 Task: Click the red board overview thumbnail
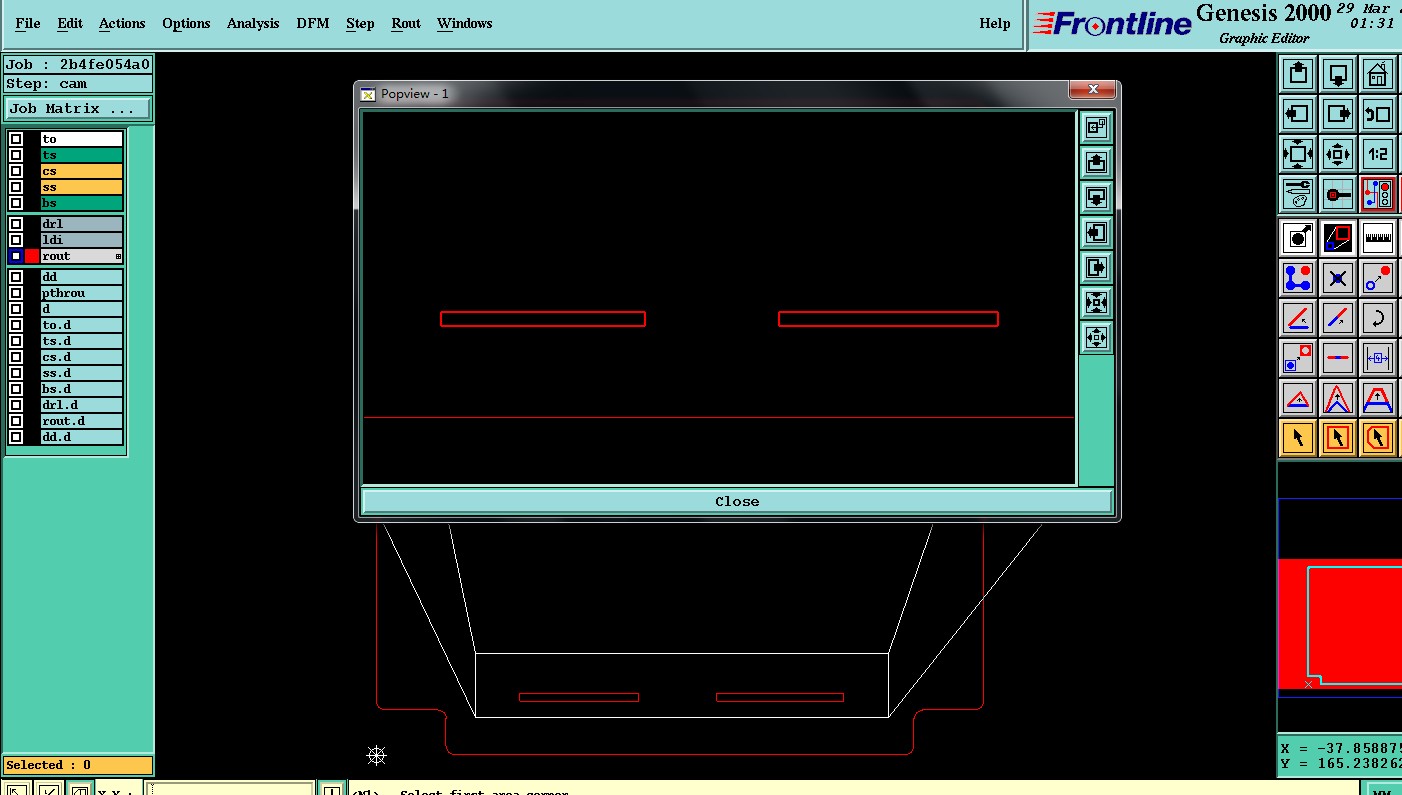tap(1340, 624)
